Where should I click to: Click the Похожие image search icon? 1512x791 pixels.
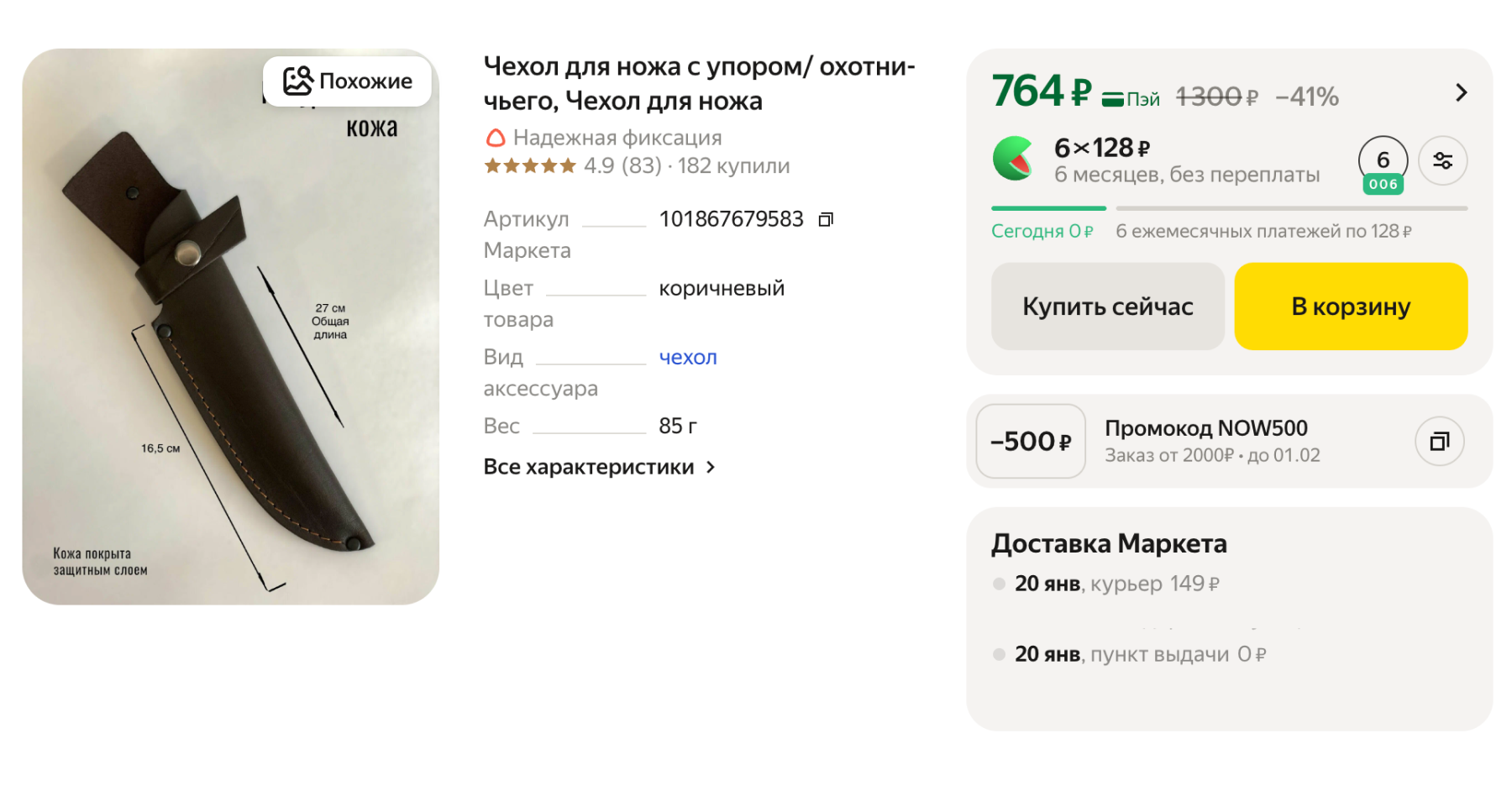[296, 81]
